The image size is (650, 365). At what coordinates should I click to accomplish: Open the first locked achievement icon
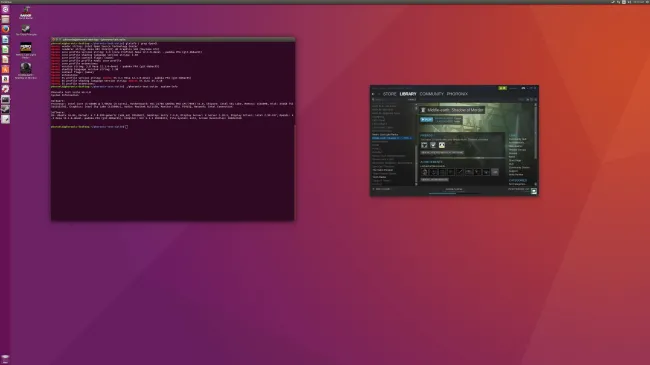(424, 172)
